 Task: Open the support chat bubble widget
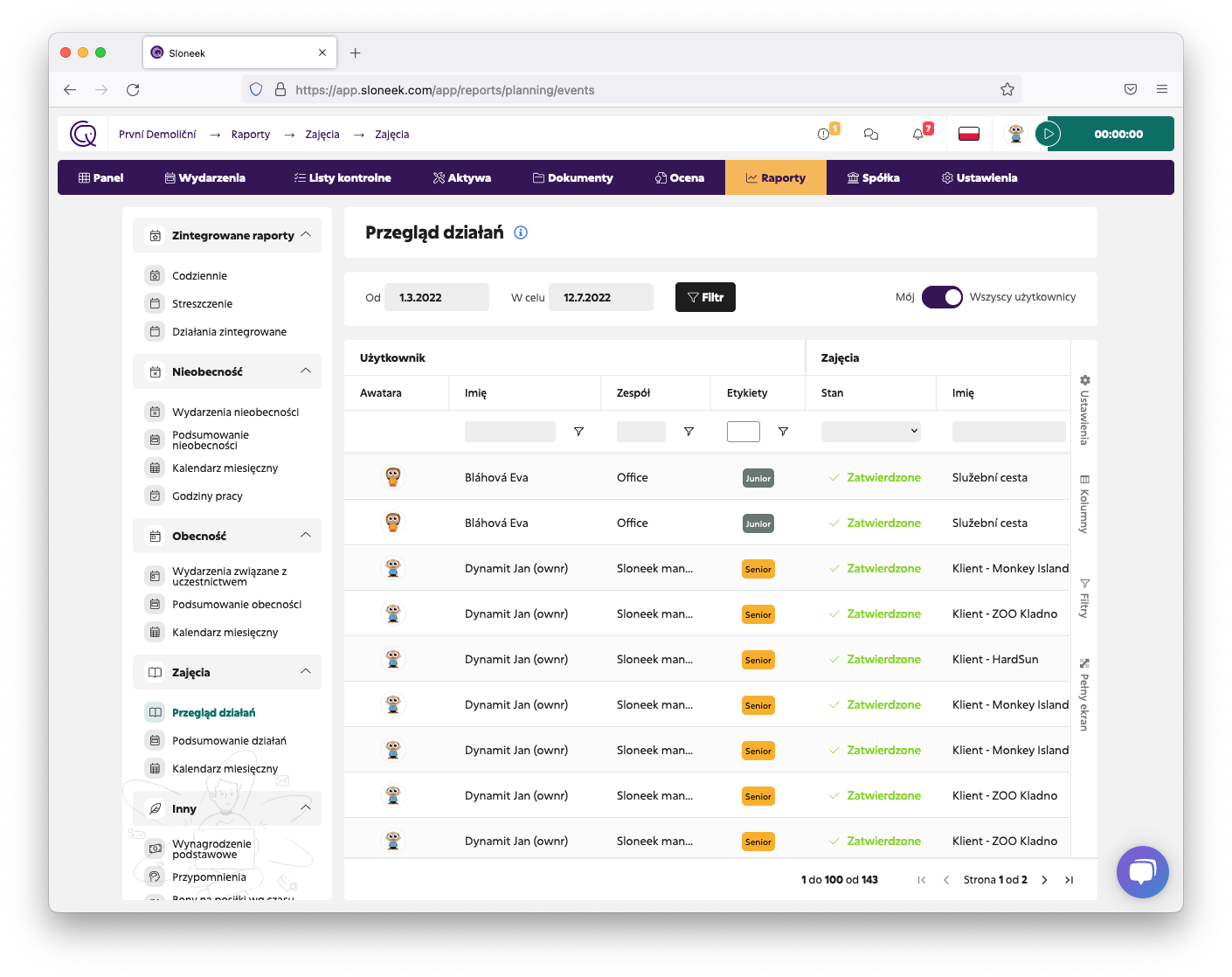(1142, 871)
